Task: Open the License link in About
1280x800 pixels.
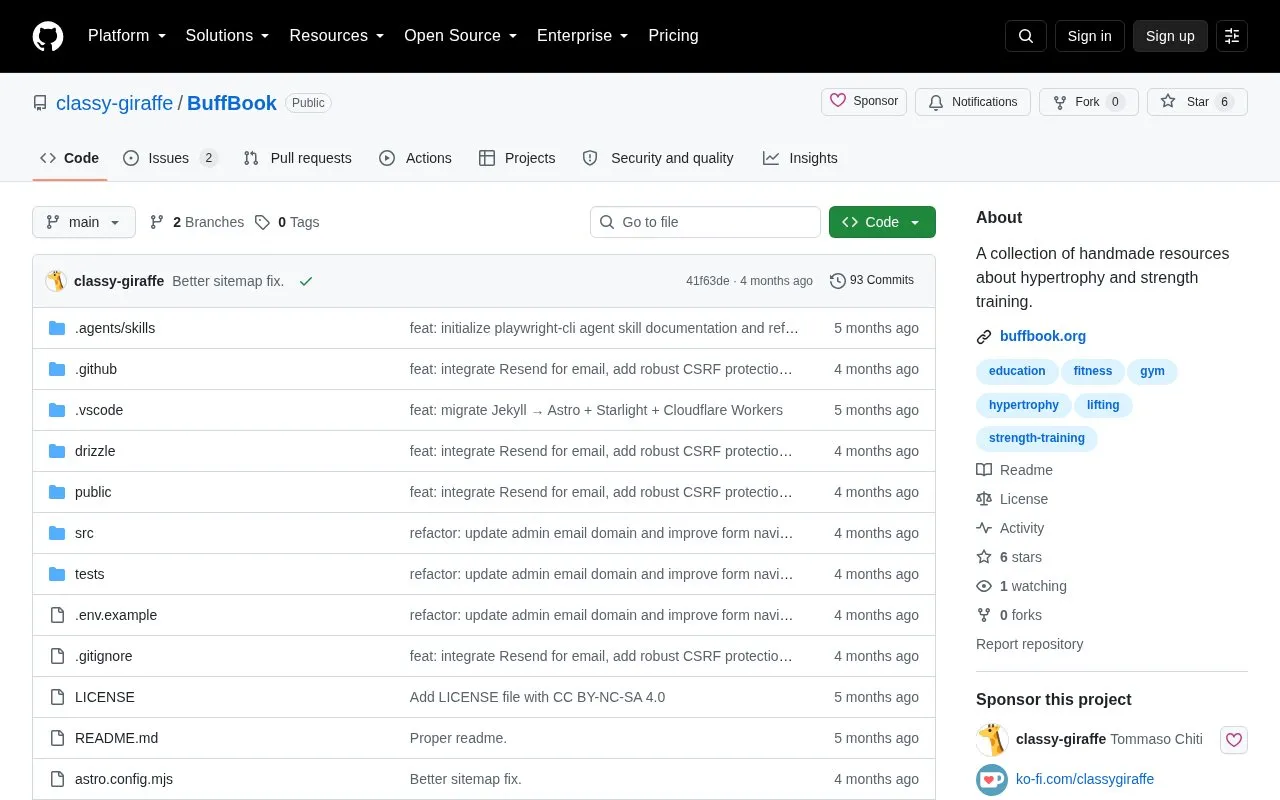Action: [1012, 499]
